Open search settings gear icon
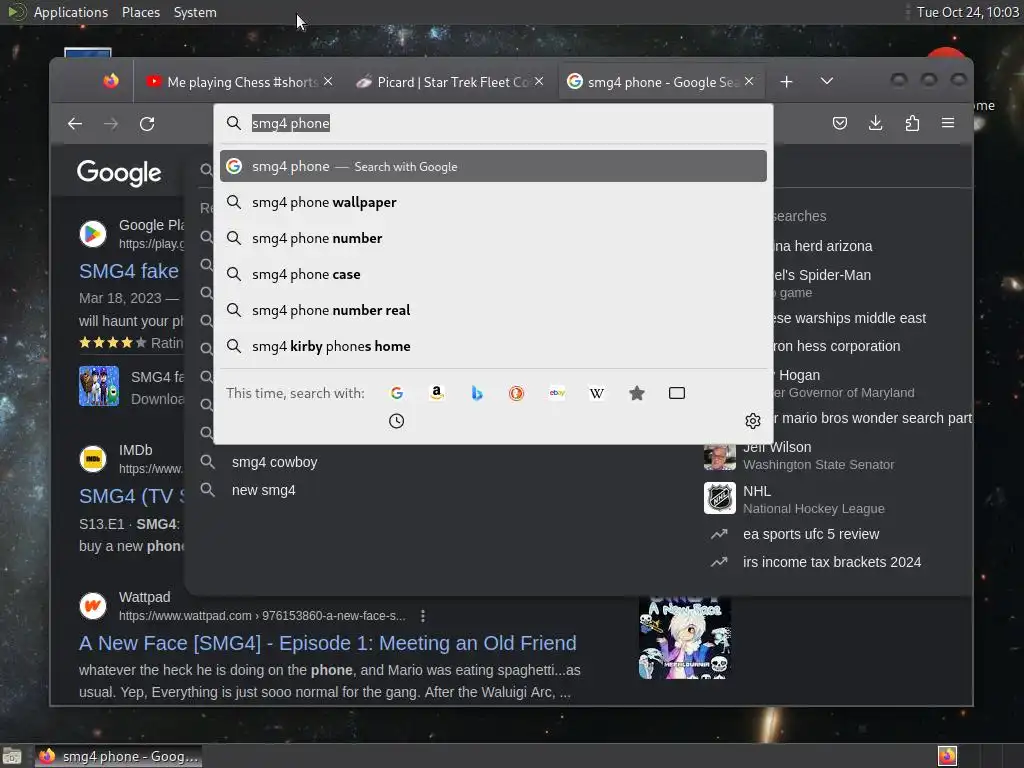This screenshot has height=768, width=1024. (753, 421)
